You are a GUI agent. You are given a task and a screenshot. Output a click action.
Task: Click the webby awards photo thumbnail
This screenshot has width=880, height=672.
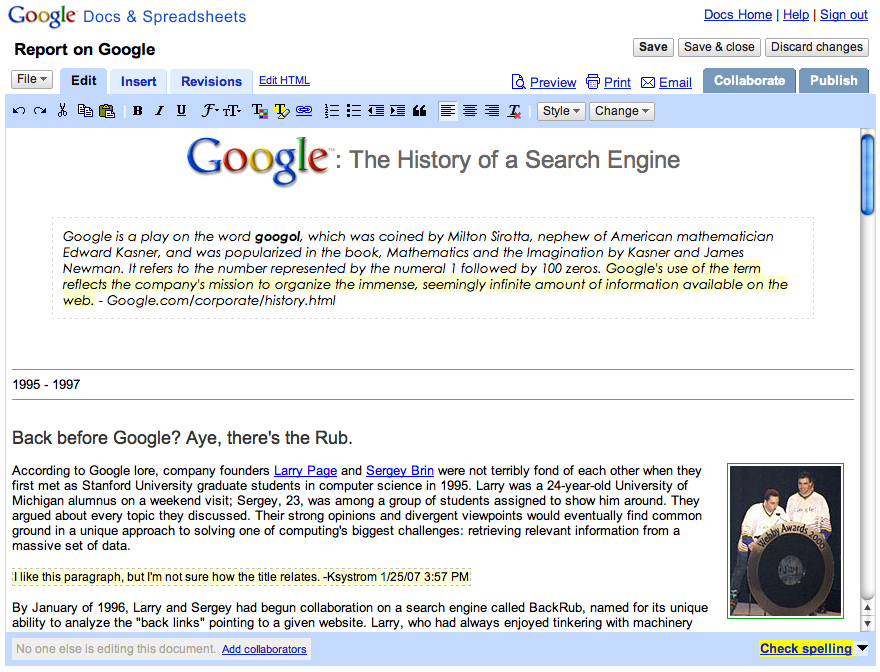785,540
